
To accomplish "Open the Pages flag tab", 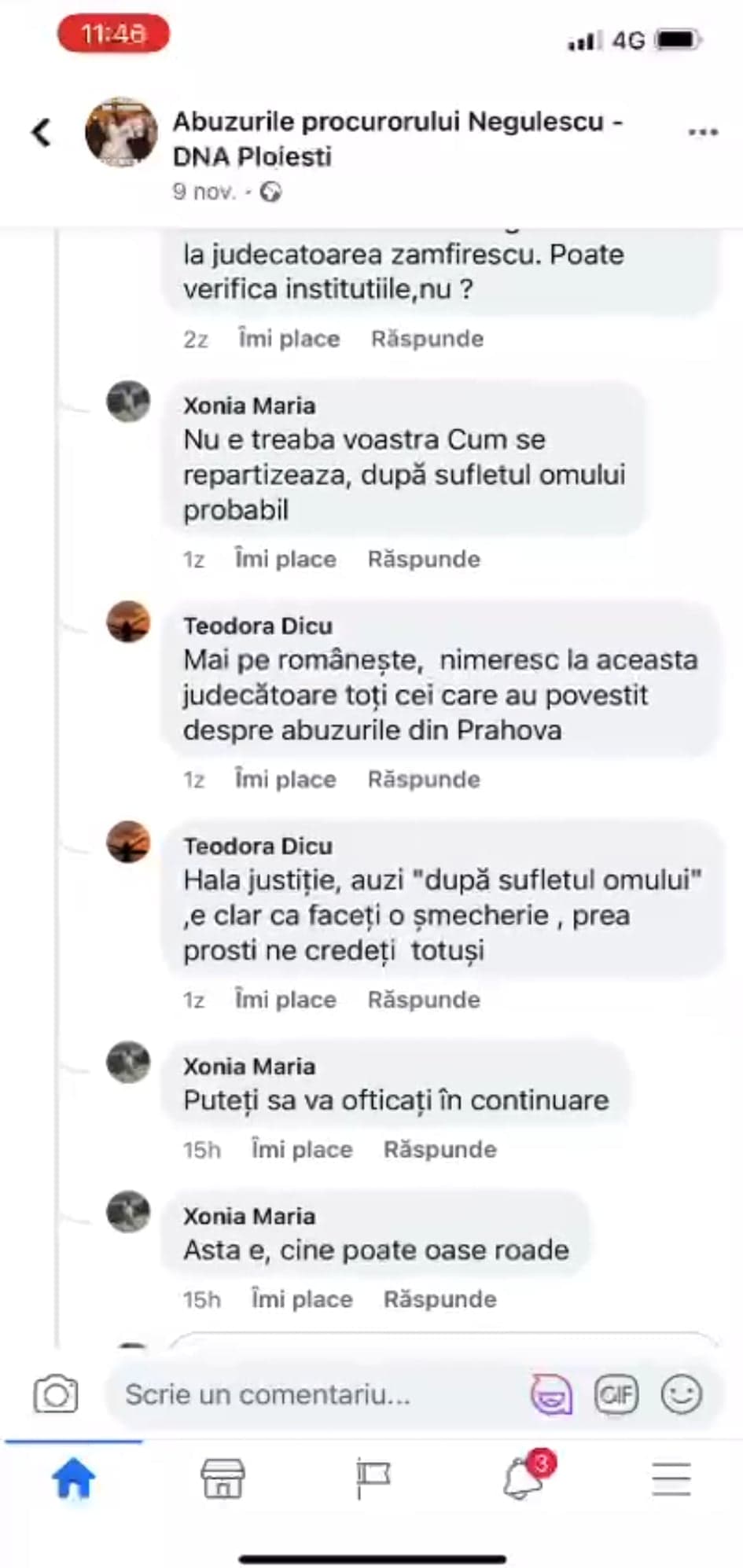I will [373, 1478].
